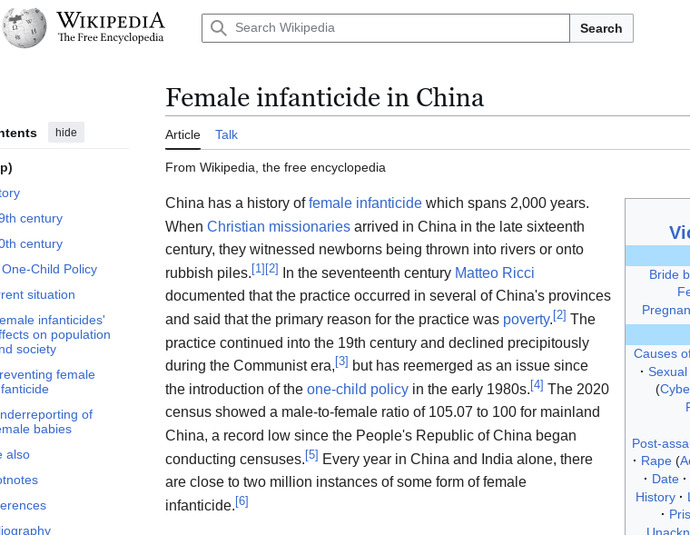Go to Footnotes contents entry
The height and width of the screenshot is (535, 690).
point(19,480)
